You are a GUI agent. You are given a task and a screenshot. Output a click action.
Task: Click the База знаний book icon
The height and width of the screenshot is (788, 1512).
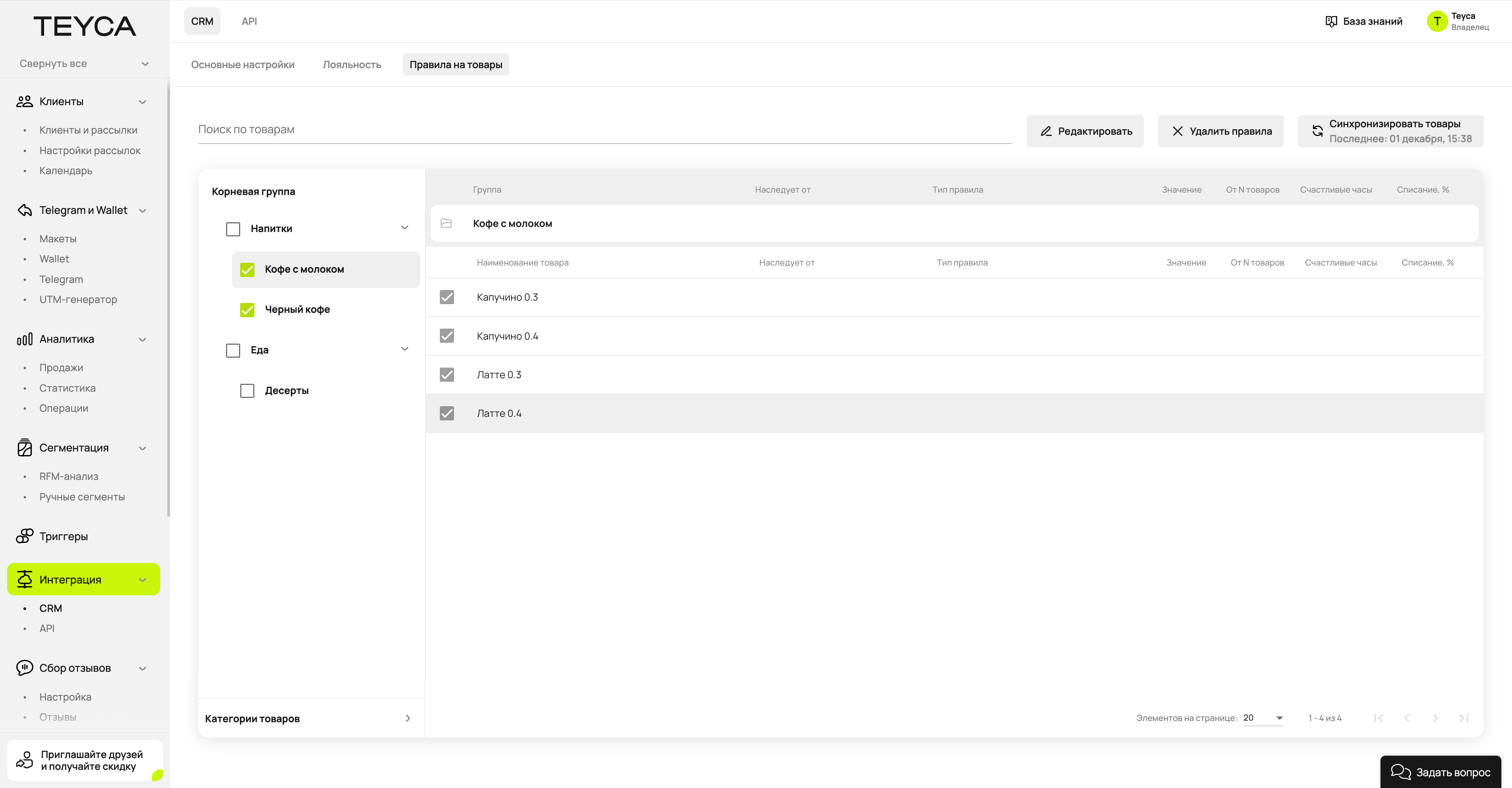1330,22
